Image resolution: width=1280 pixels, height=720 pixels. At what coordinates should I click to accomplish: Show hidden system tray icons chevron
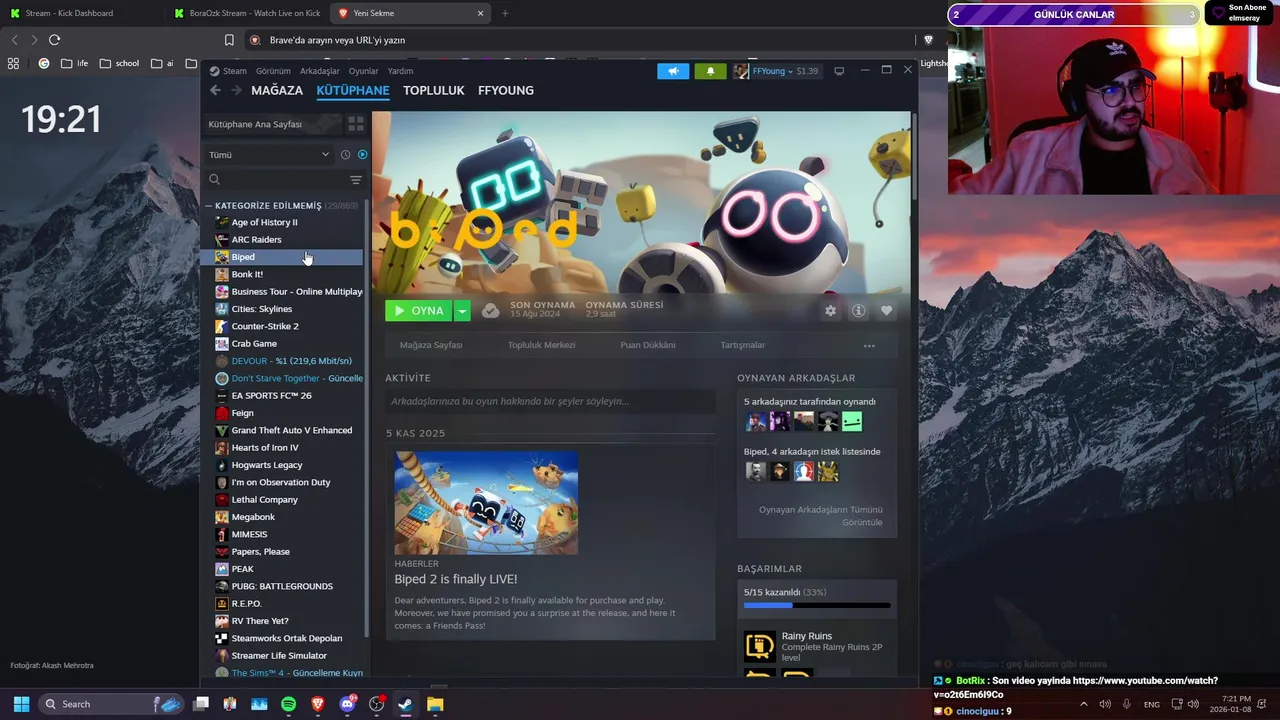click(1083, 704)
